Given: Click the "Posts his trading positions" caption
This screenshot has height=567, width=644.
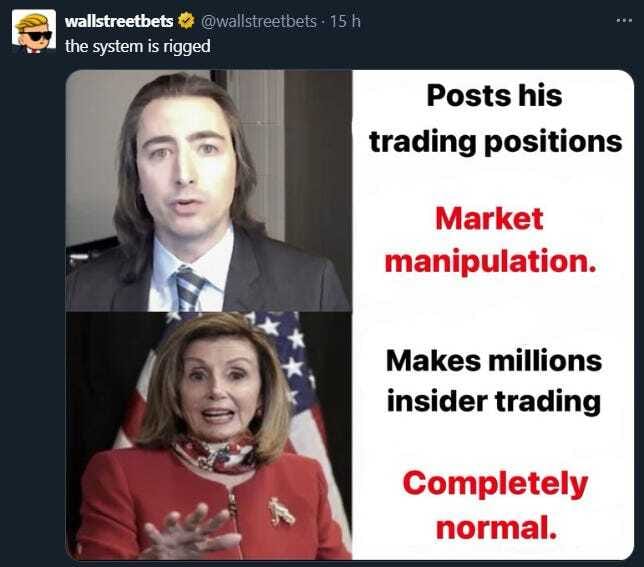Looking at the screenshot, I should [495, 118].
